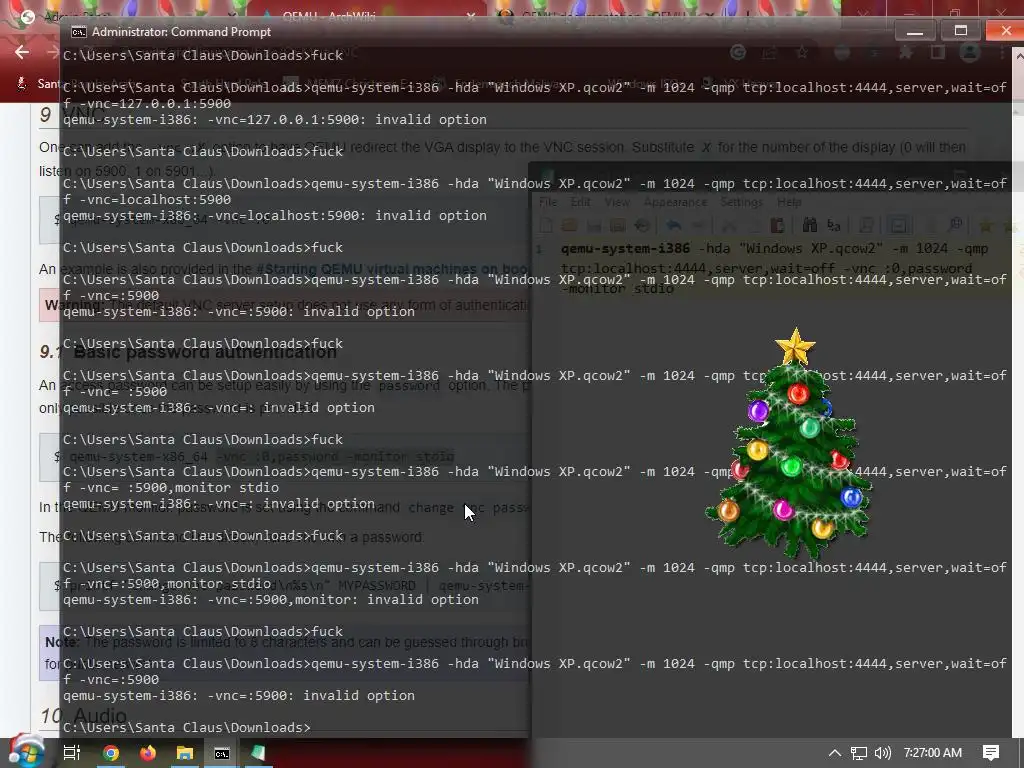Open File Explorer from the taskbar
This screenshot has height=768, width=1024.
pos(185,753)
